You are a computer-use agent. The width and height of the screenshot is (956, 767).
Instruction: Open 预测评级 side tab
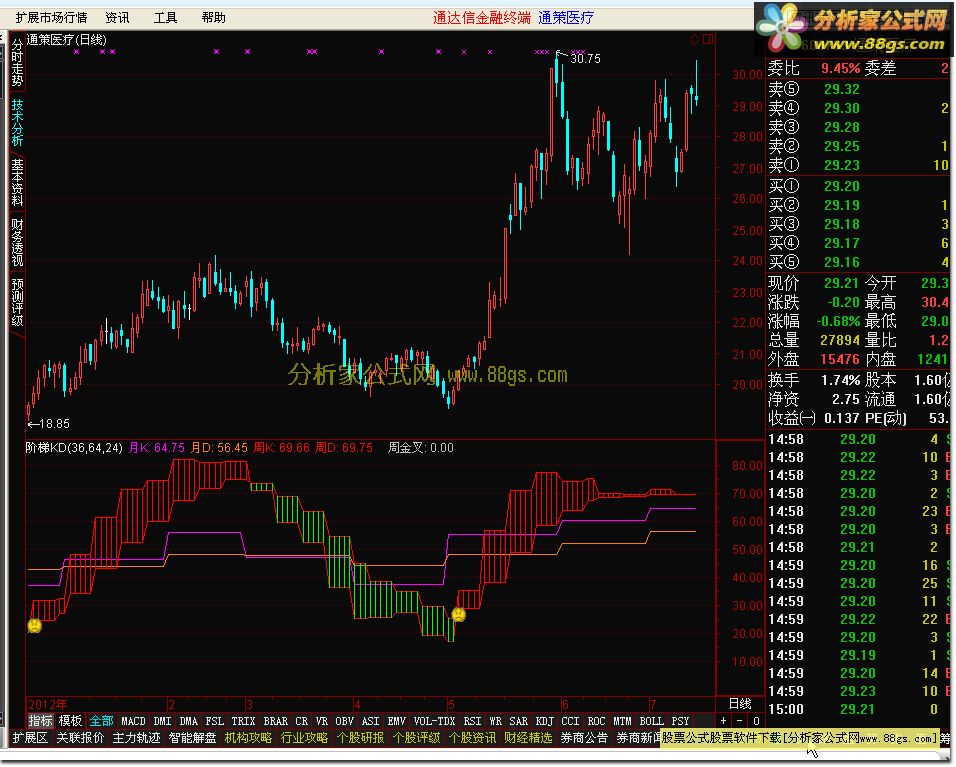click(x=16, y=302)
